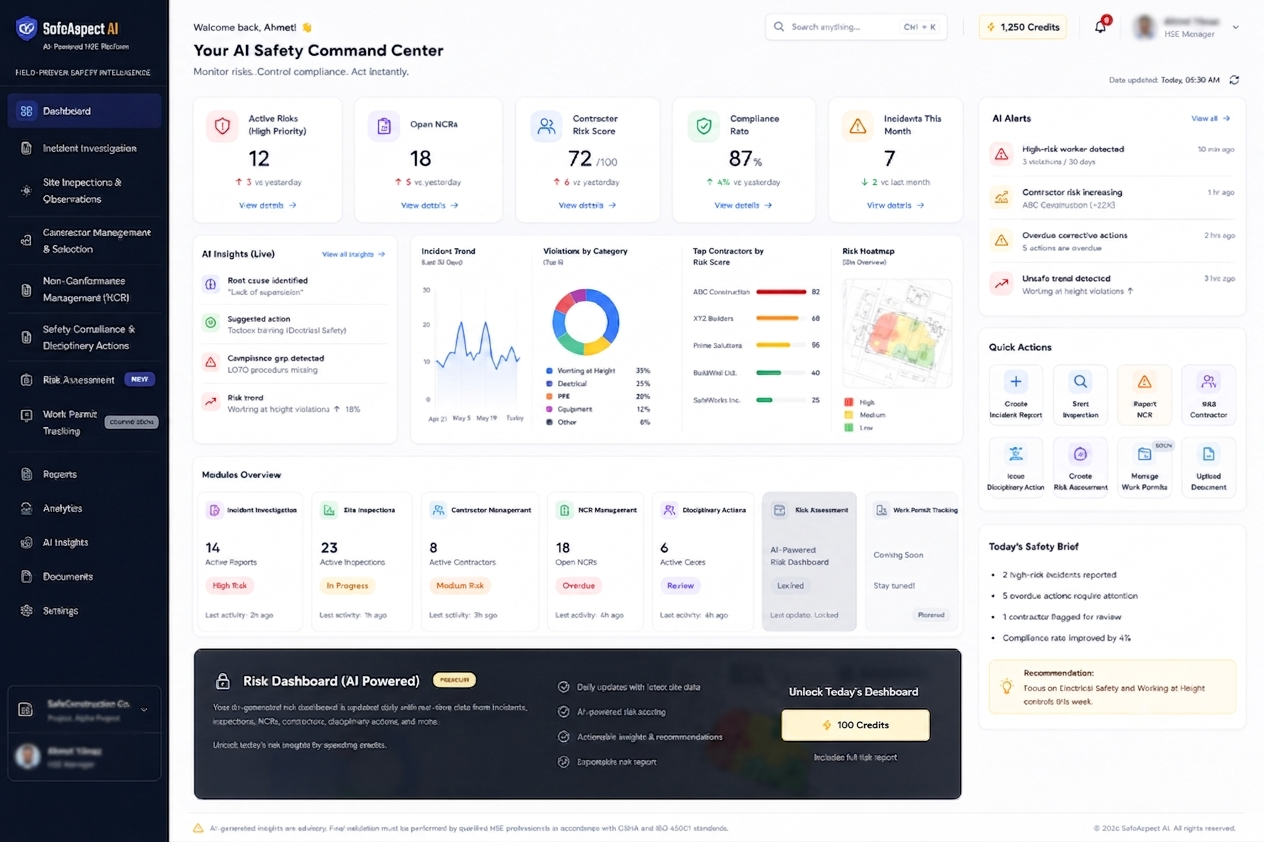Click the Settings gear icon in the sidebar
This screenshot has width=1264, height=842.
(27, 610)
